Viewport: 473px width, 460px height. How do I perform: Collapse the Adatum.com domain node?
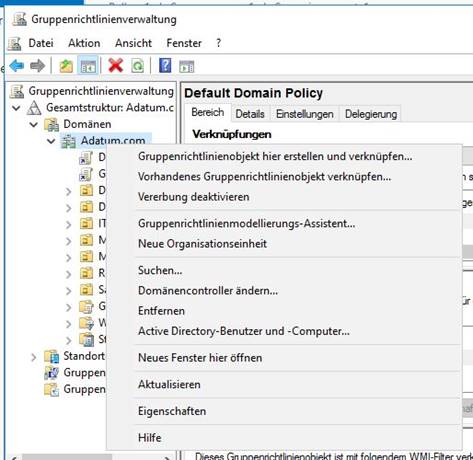coord(51,141)
